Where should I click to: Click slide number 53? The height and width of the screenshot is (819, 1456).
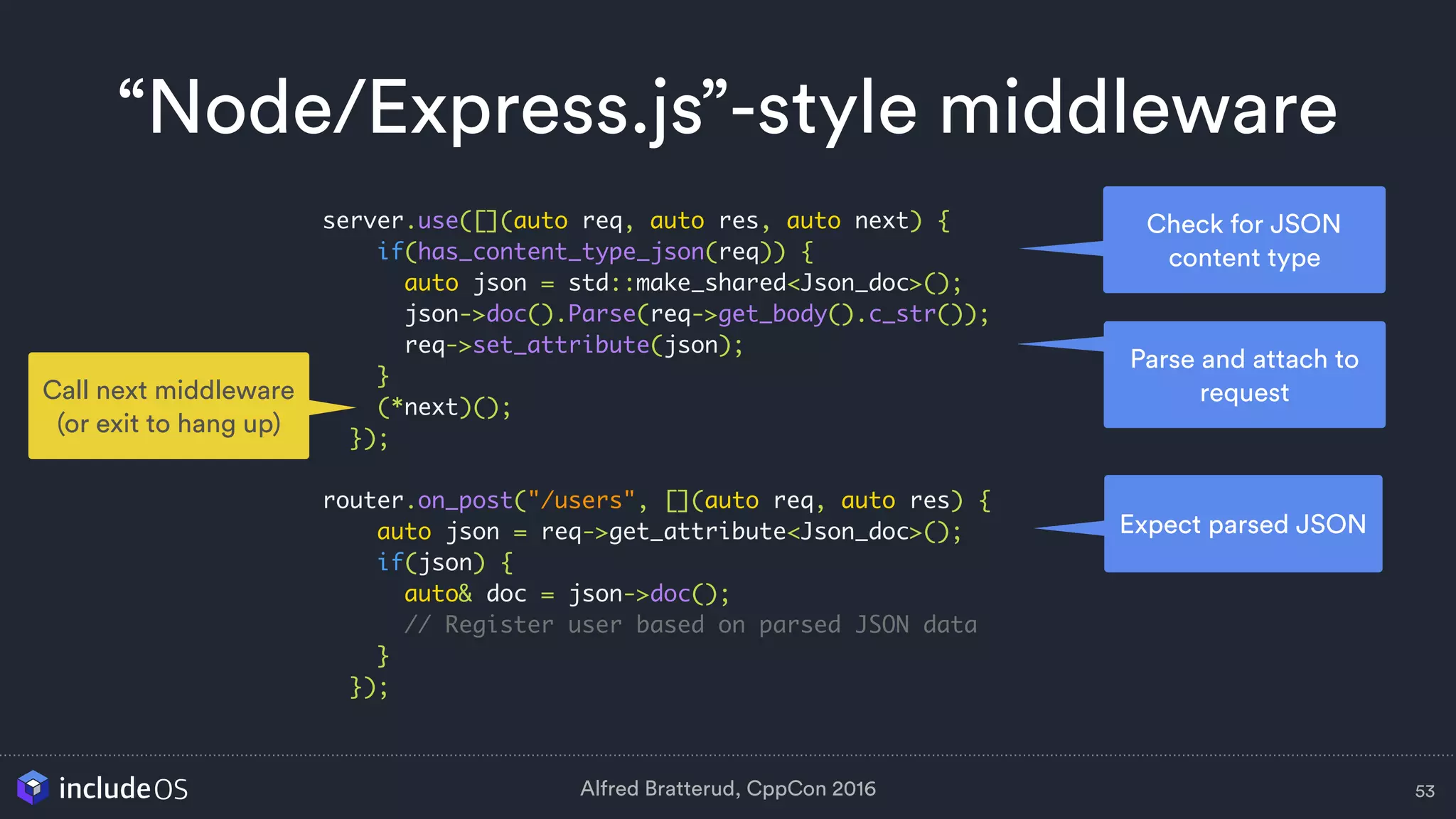tap(1424, 791)
